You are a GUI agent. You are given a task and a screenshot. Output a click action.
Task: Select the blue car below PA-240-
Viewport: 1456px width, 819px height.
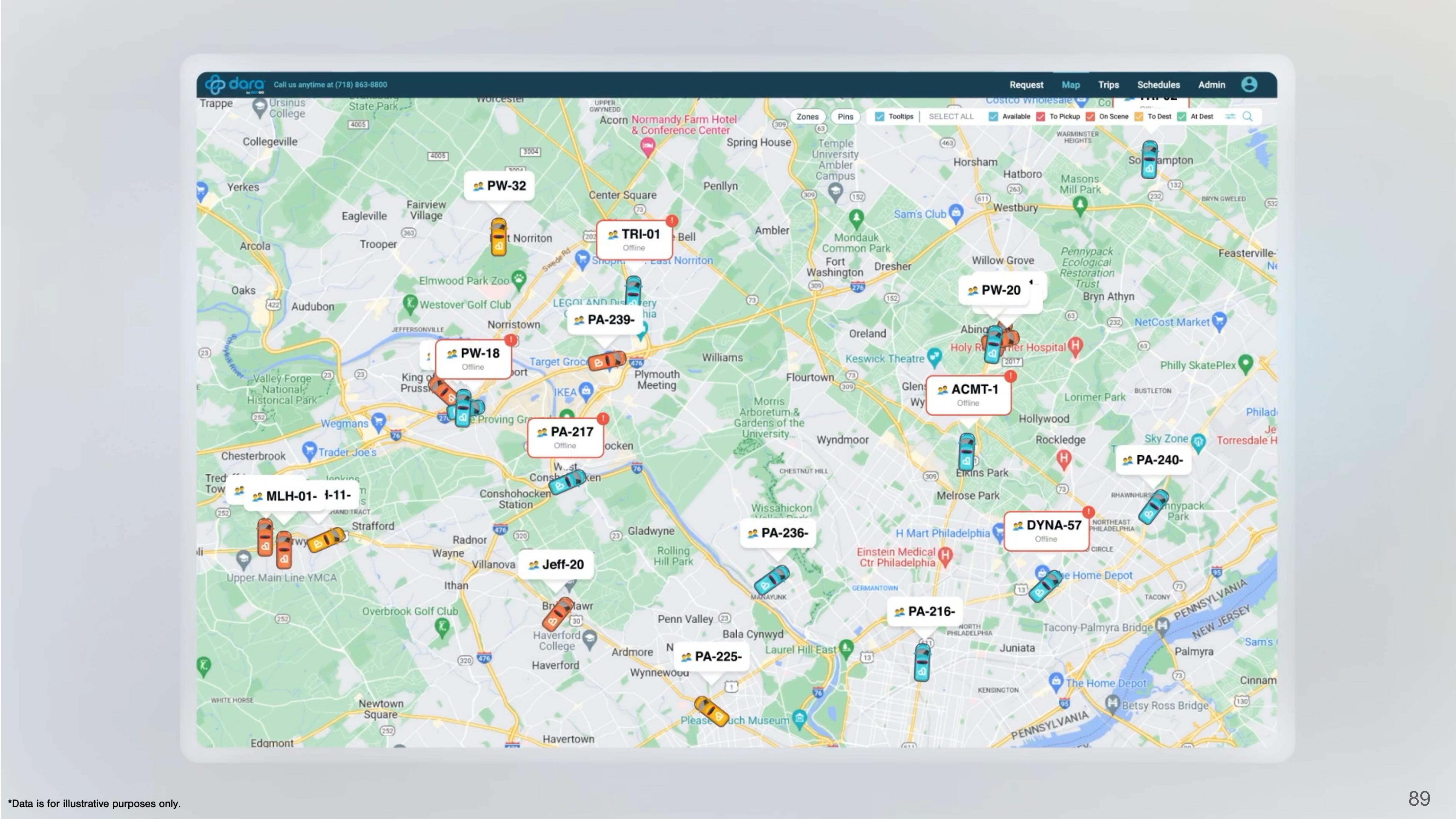pyautogui.click(x=1153, y=507)
